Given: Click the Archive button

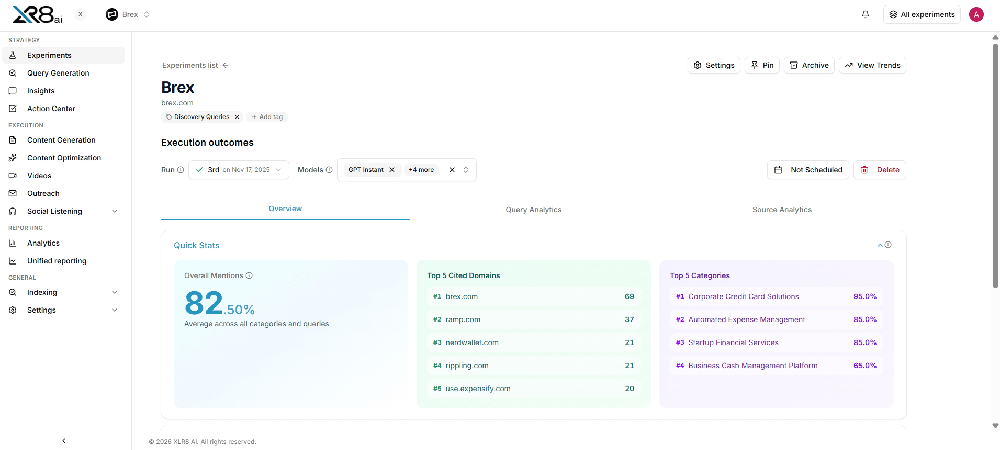Looking at the screenshot, I should point(809,66).
